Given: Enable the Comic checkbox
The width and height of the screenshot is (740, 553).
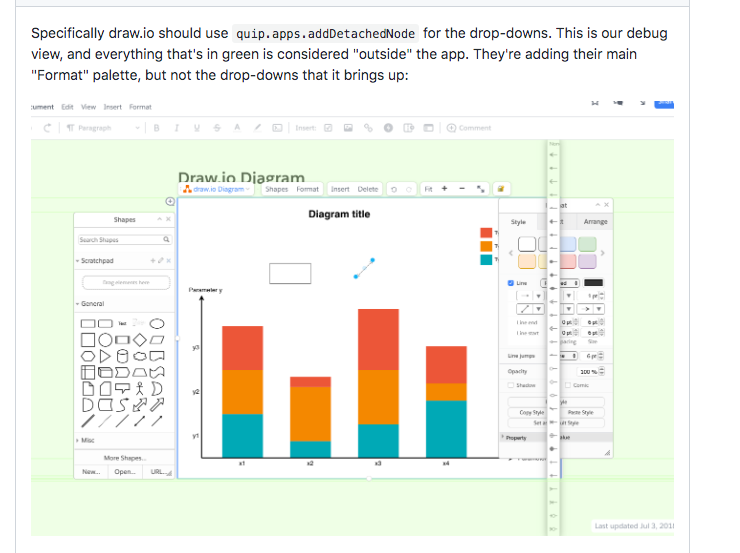Looking at the screenshot, I should (568, 385).
